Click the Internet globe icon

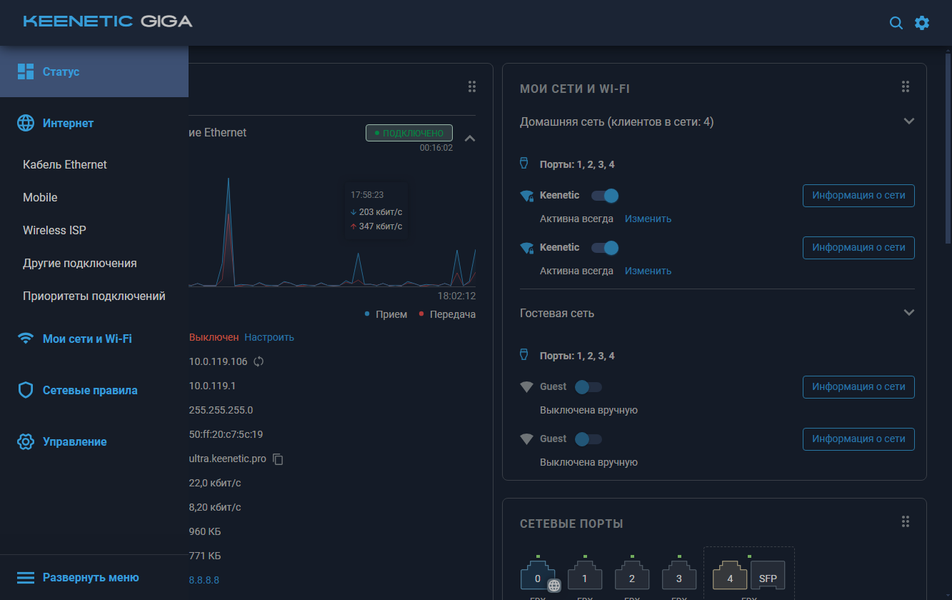[26, 123]
